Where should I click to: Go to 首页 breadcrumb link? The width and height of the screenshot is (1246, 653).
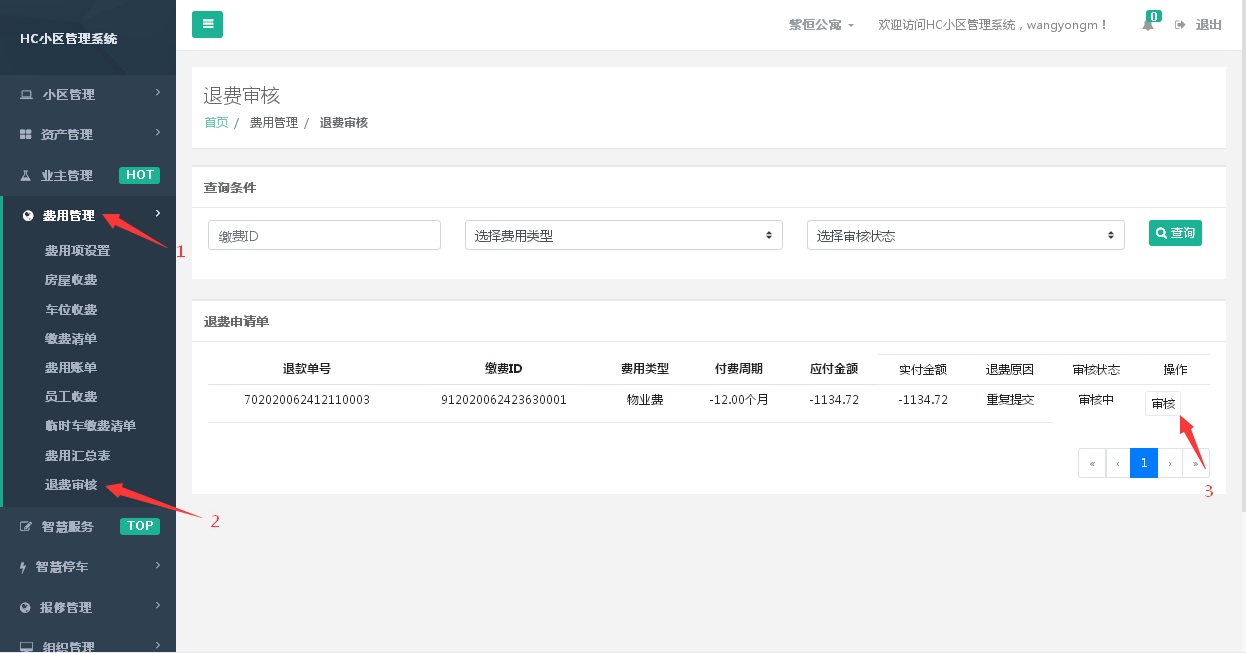coord(216,123)
